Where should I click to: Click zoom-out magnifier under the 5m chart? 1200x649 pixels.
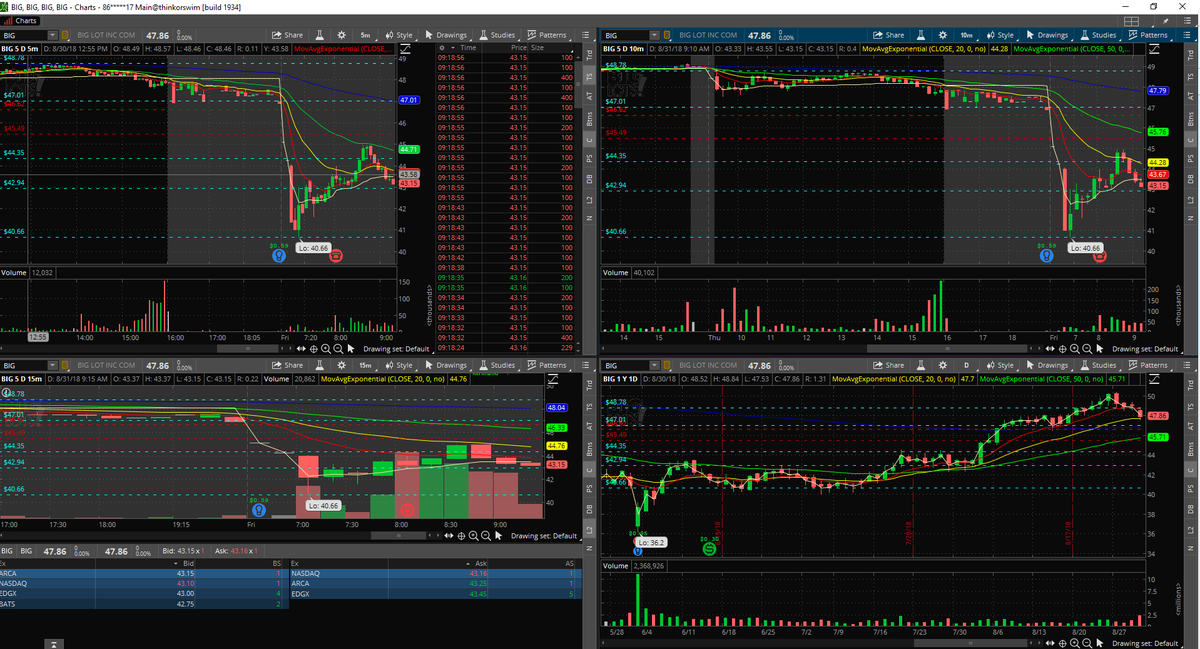click(x=338, y=348)
